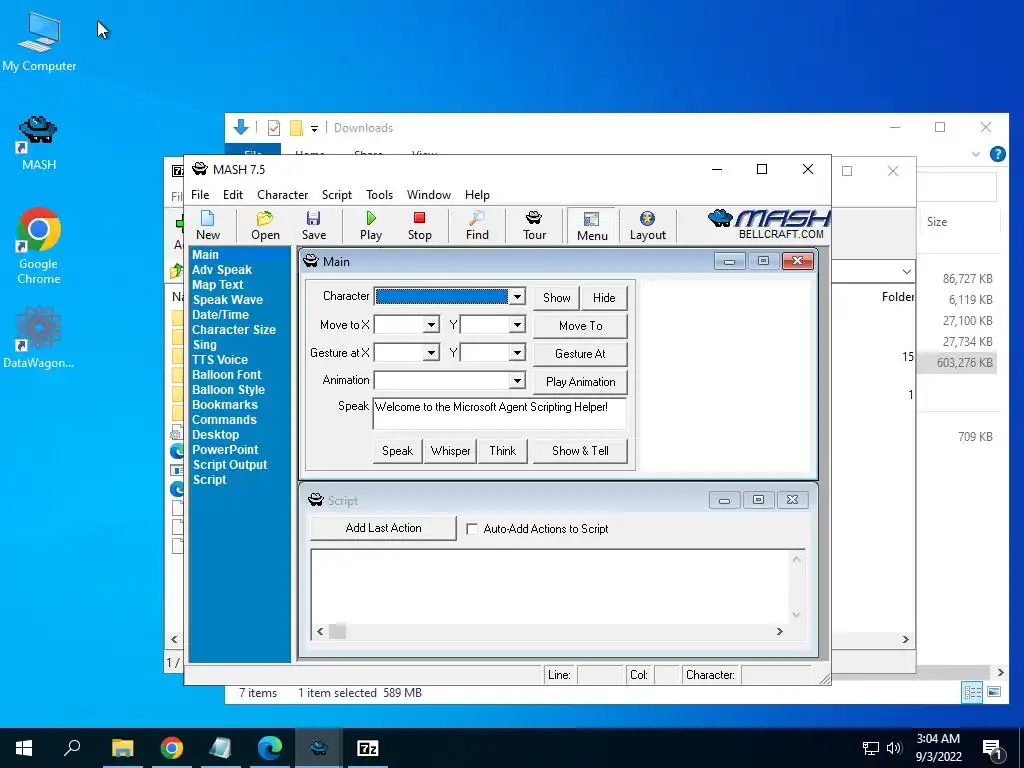Click Size column header in Downloads
This screenshot has height=768, width=1024.
click(x=936, y=221)
